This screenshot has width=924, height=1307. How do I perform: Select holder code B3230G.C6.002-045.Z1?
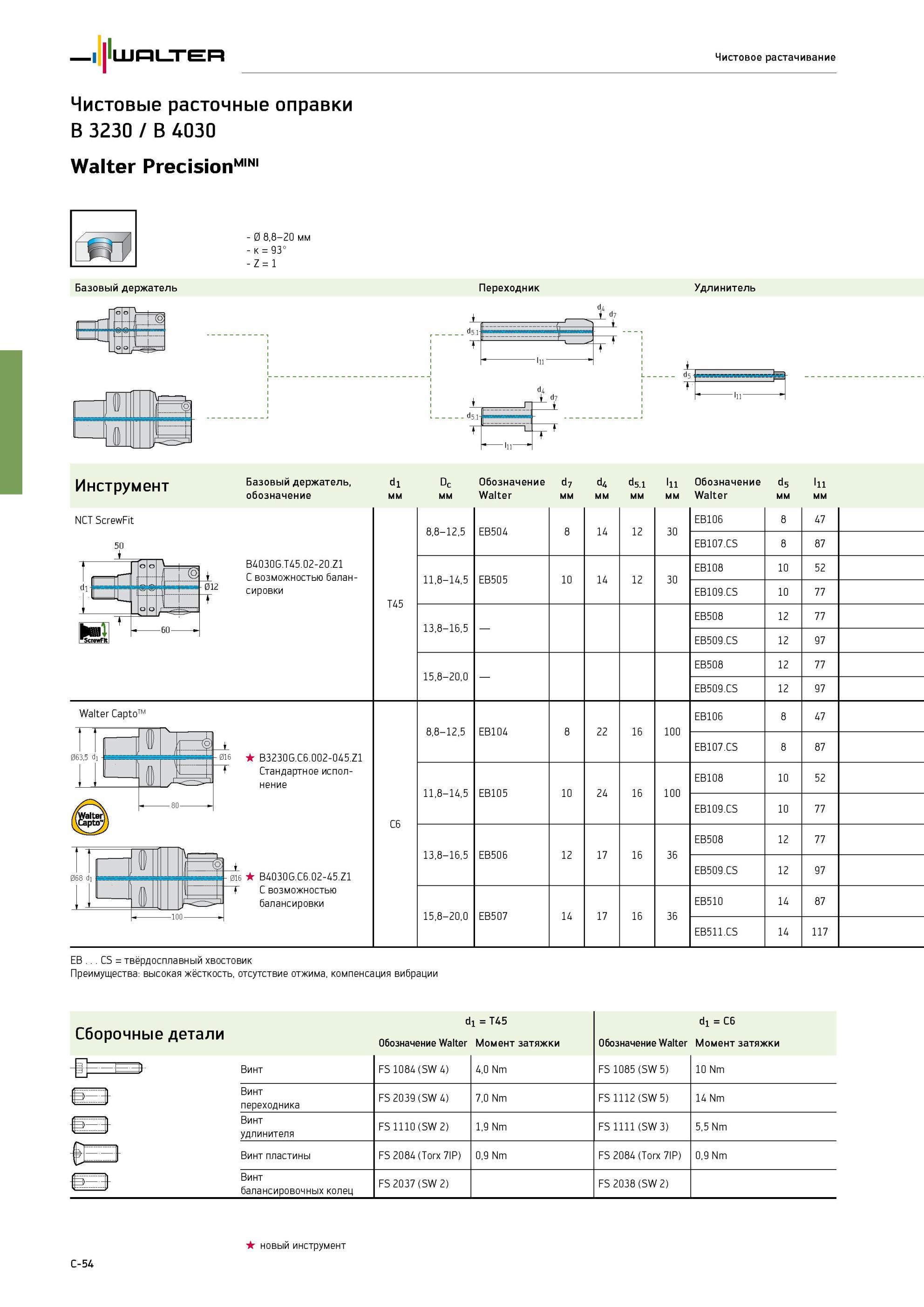311,758
